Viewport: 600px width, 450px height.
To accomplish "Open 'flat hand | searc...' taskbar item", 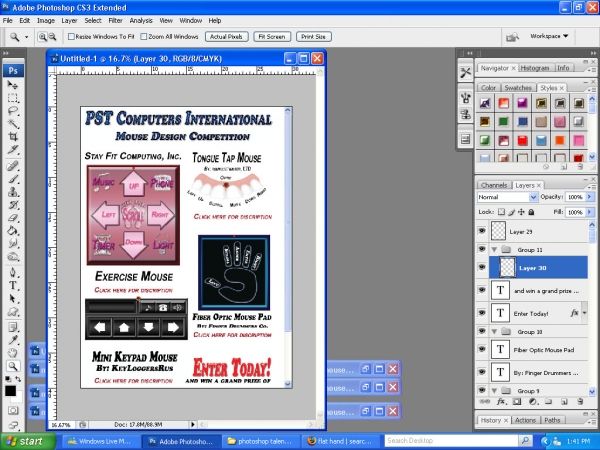I will click(341, 441).
